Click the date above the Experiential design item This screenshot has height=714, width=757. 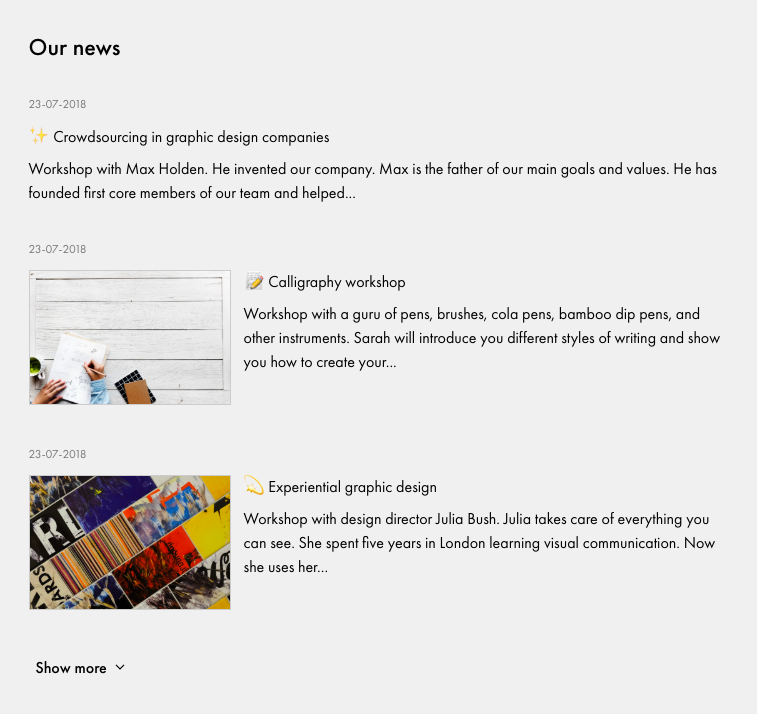click(57, 454)
